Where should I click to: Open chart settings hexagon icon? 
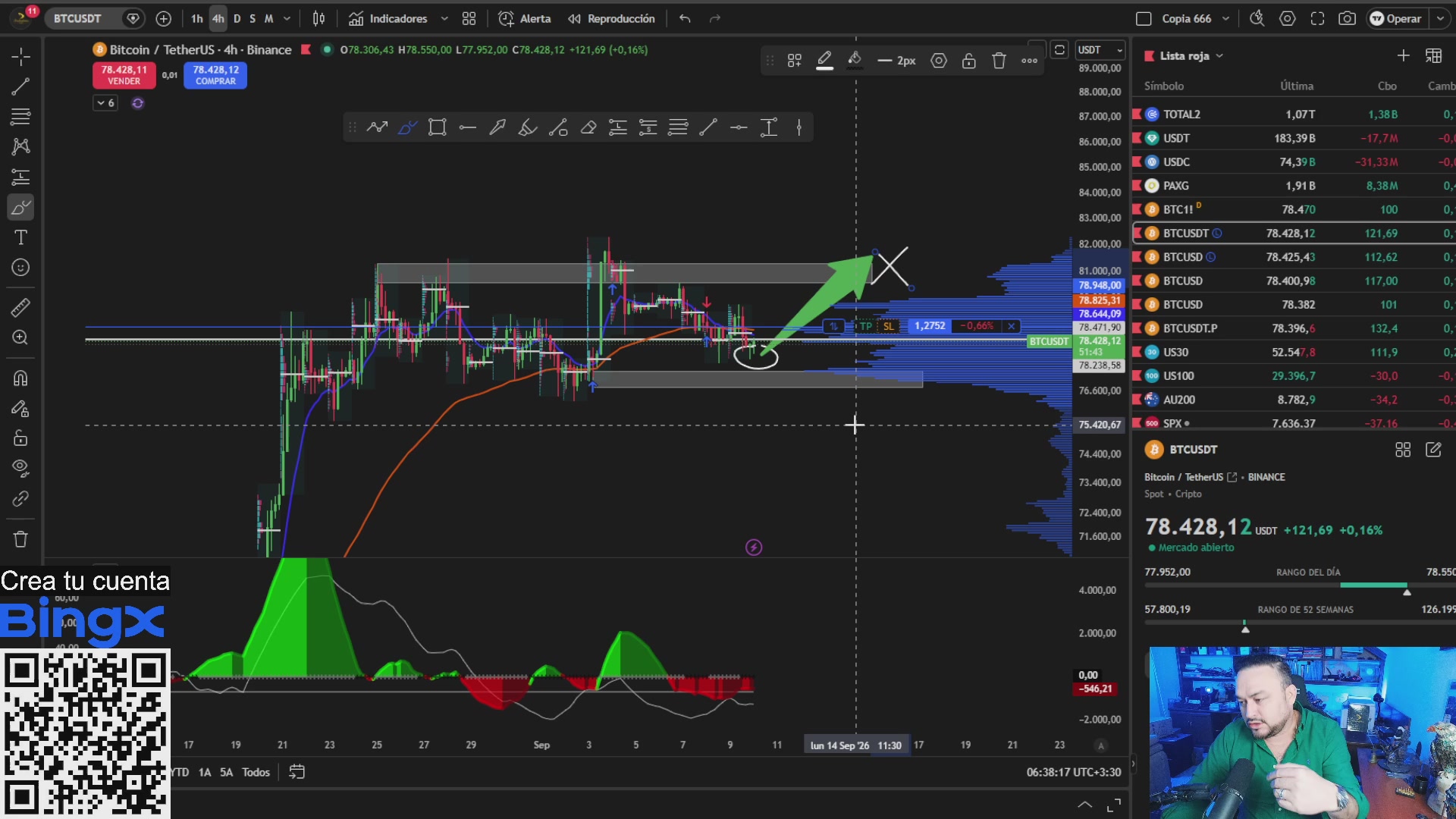[x=1288, y=18]
